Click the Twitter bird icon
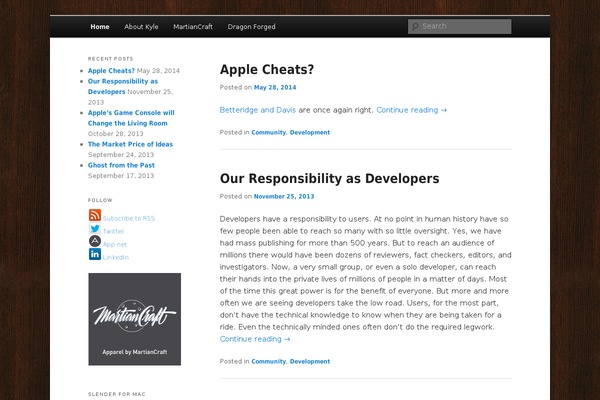The height and width of the screenshot is (400, 600). coord(95,229)
